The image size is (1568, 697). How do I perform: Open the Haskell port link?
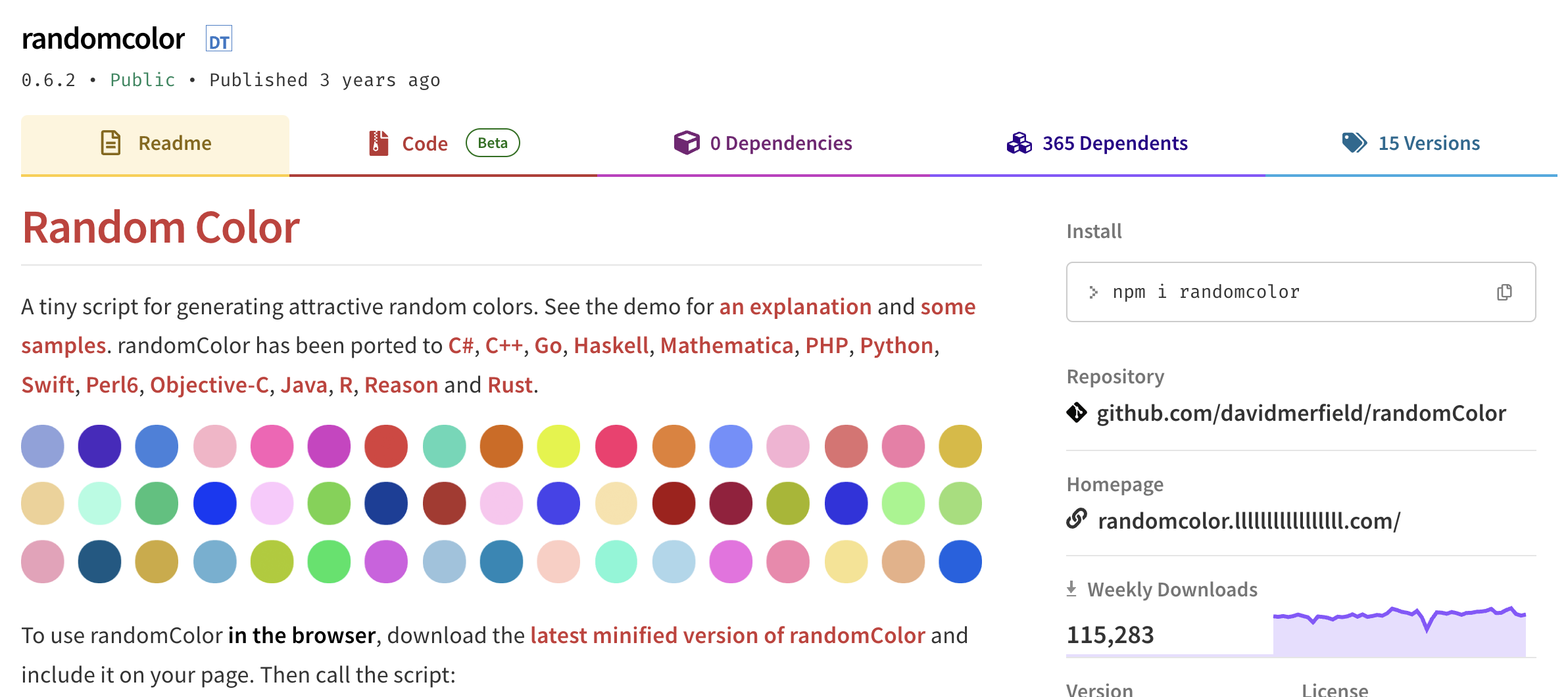click(611, 346)
